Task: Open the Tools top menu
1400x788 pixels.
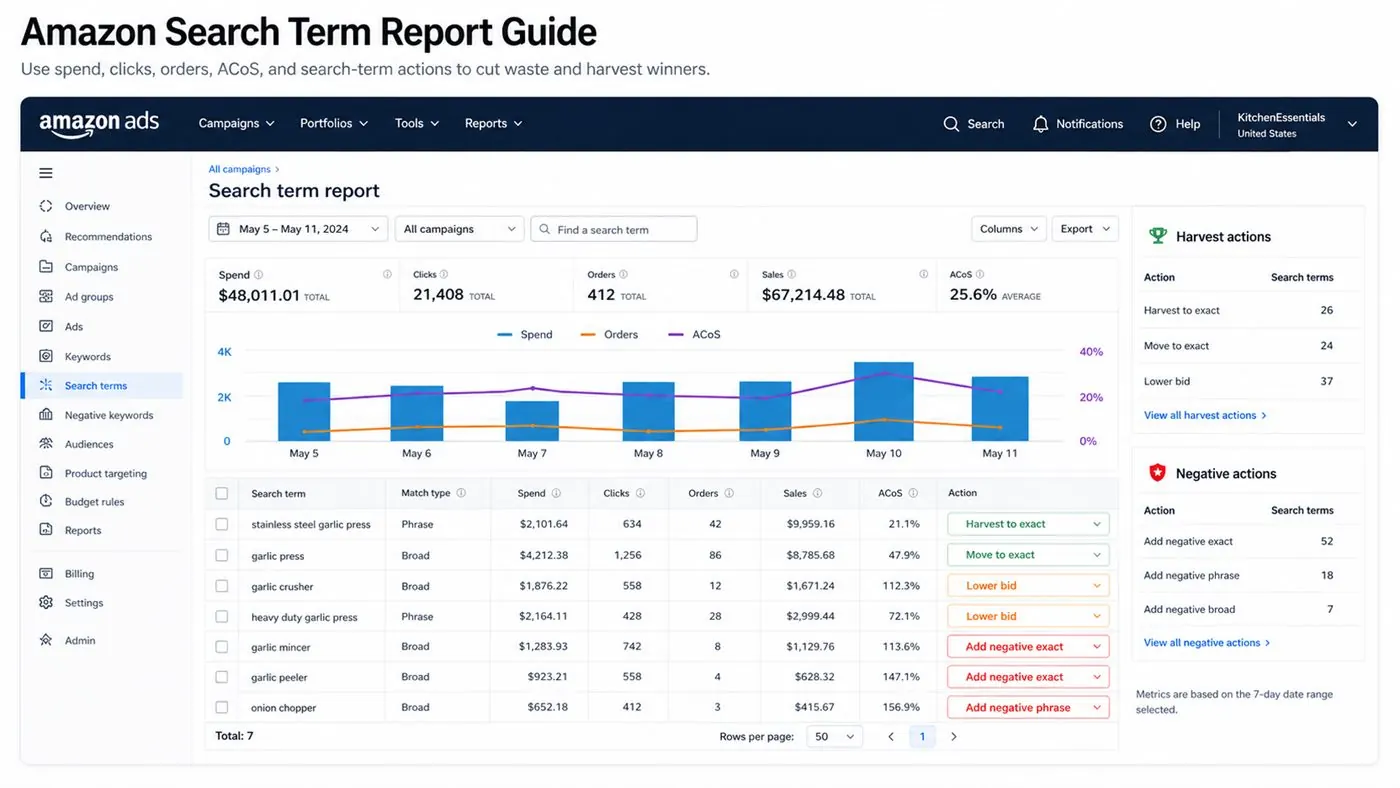Action: coord(417,124)
